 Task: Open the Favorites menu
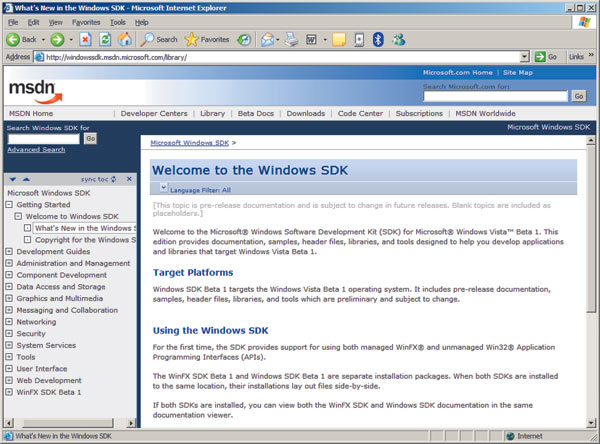tap(86, 23)
